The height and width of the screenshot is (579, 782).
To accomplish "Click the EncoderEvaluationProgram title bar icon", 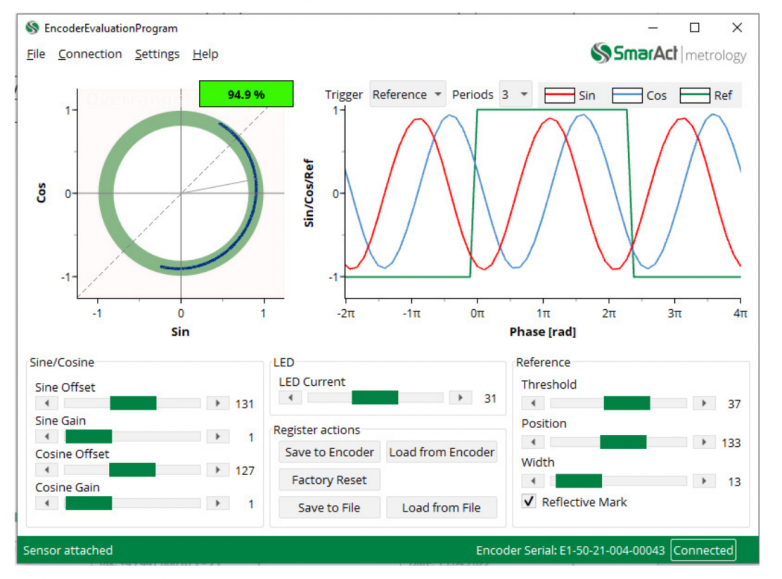I will click(32, 28).
